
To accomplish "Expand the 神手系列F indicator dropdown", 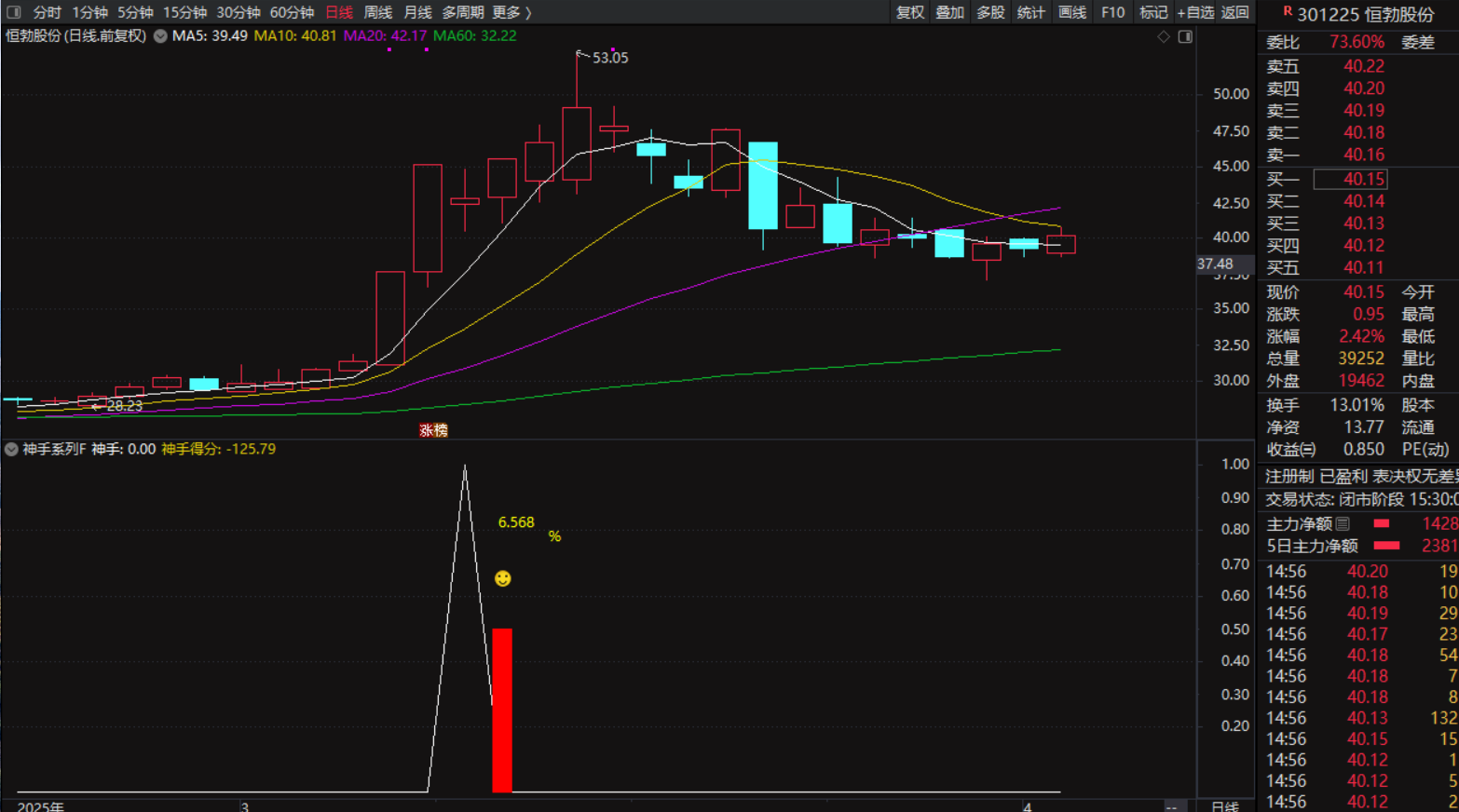I will tap(11, 449).
